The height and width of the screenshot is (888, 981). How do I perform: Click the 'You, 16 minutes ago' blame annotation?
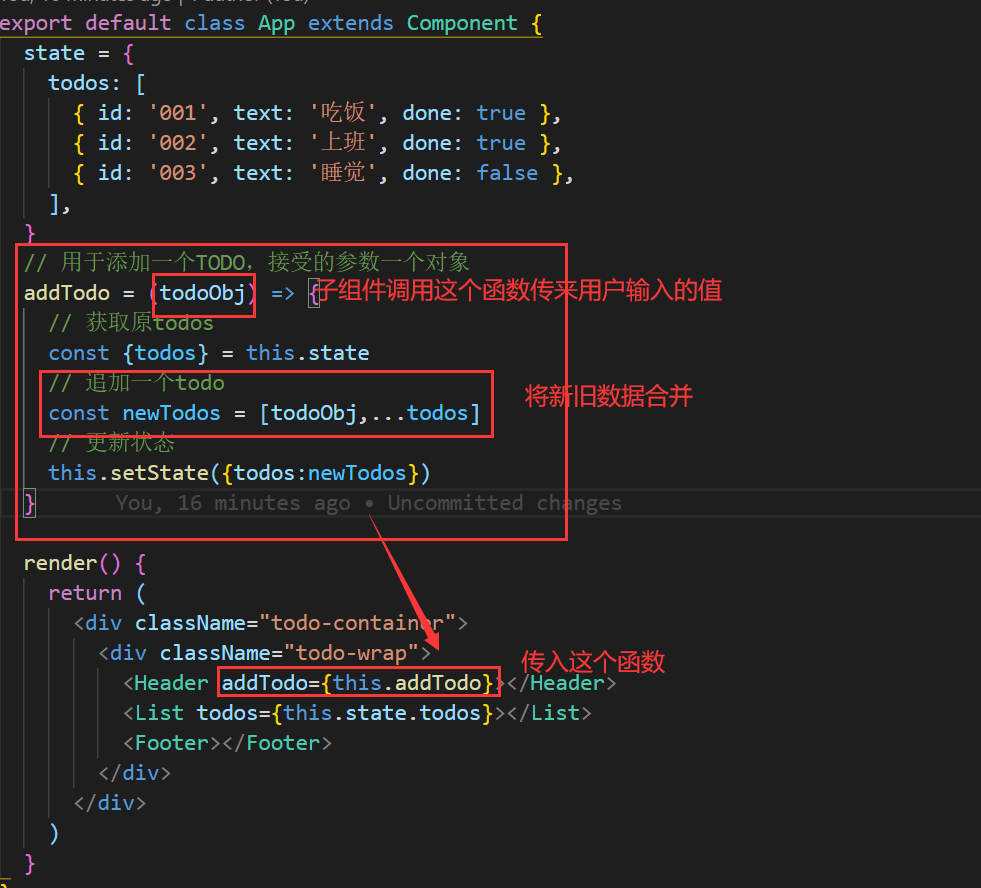pyautogui.click(x=232, y=503)
